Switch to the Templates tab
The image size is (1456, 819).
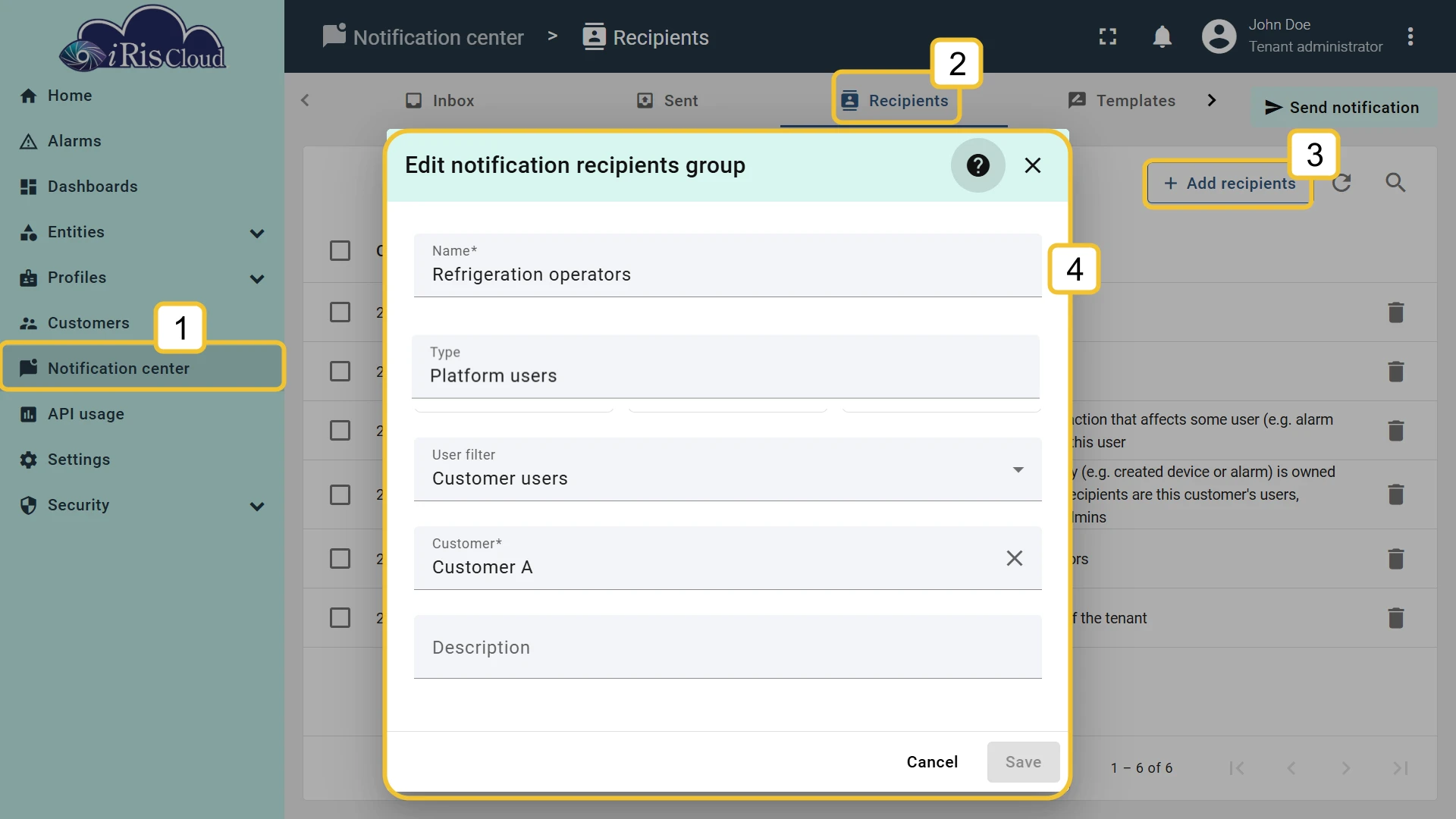[x=1122, y=101]
